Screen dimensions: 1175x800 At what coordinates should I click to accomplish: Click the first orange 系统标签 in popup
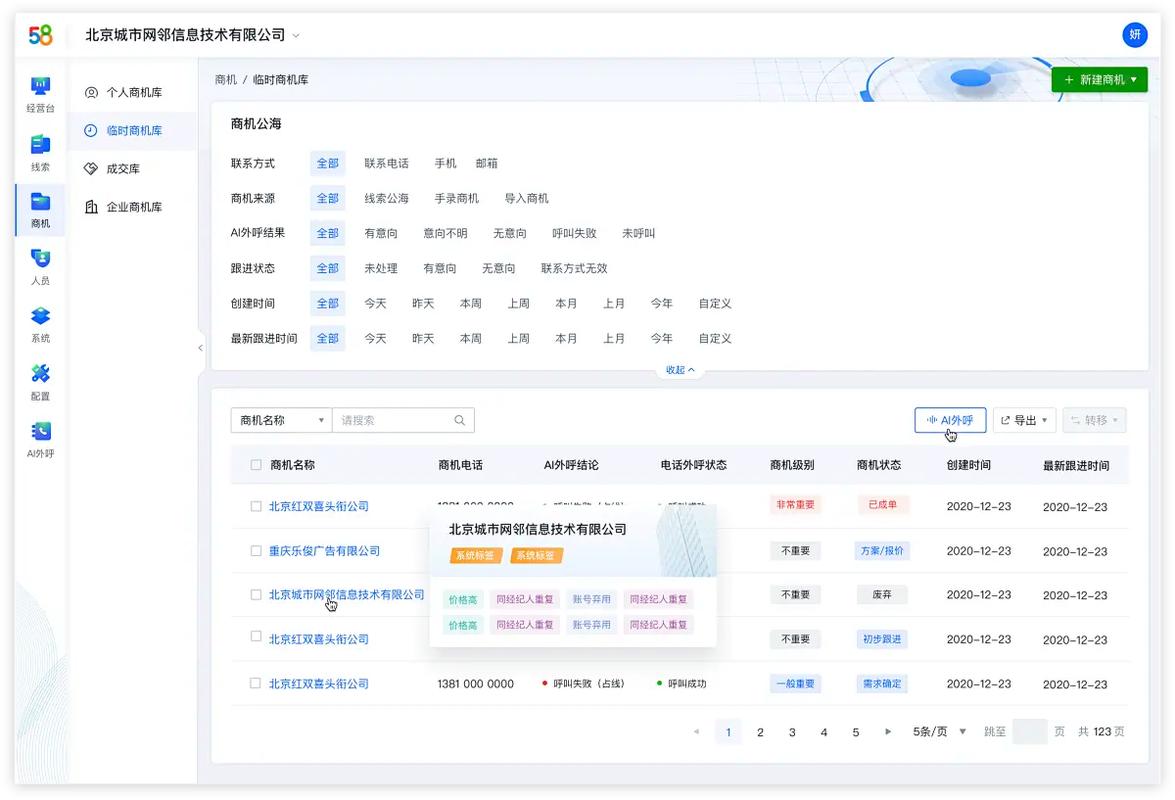(475, 555)
